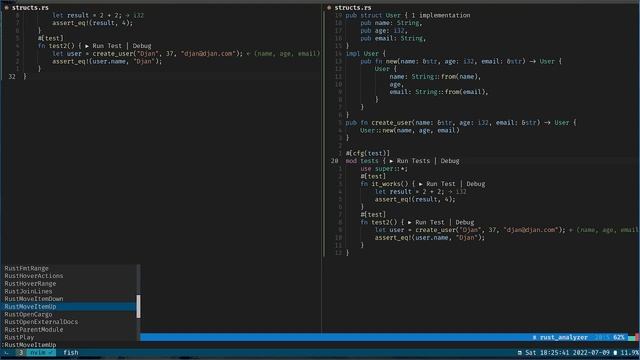The height and width of the screenshot is (360, 640).
Task: Click Debug lens next to it_works
Action: [476, 184]
